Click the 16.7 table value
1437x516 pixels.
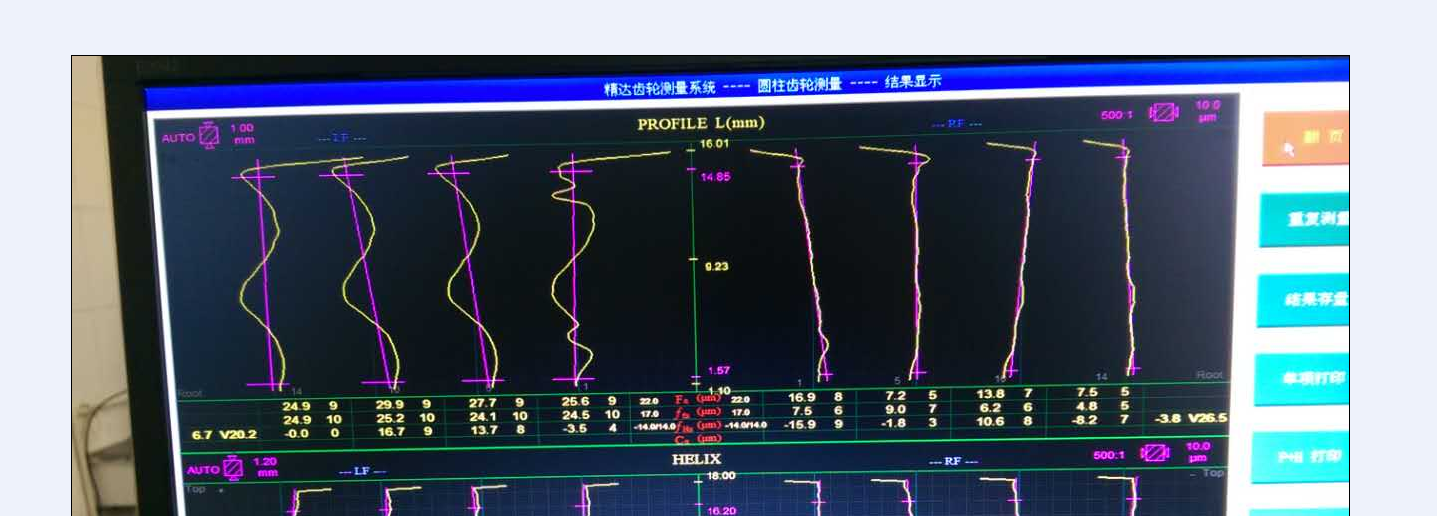pos(389,432)
